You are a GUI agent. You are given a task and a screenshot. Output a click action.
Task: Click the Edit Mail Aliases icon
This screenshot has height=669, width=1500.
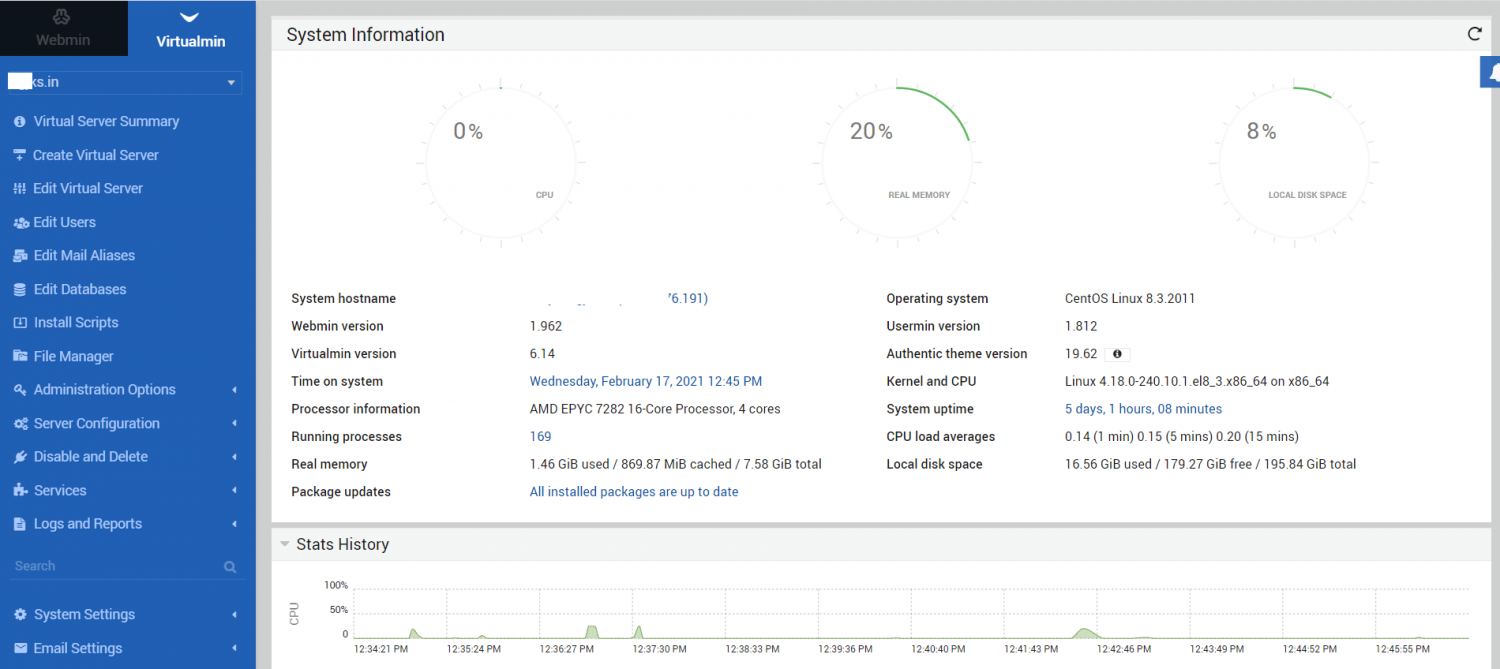click(19, 255)
